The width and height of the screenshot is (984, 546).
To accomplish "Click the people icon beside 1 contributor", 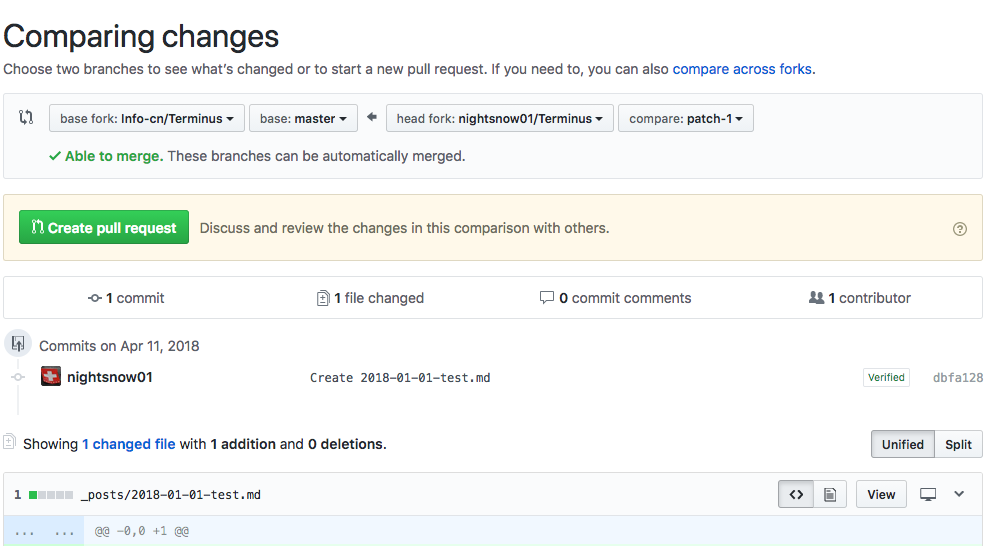I will pyautogui.click(x=816, y=297).
